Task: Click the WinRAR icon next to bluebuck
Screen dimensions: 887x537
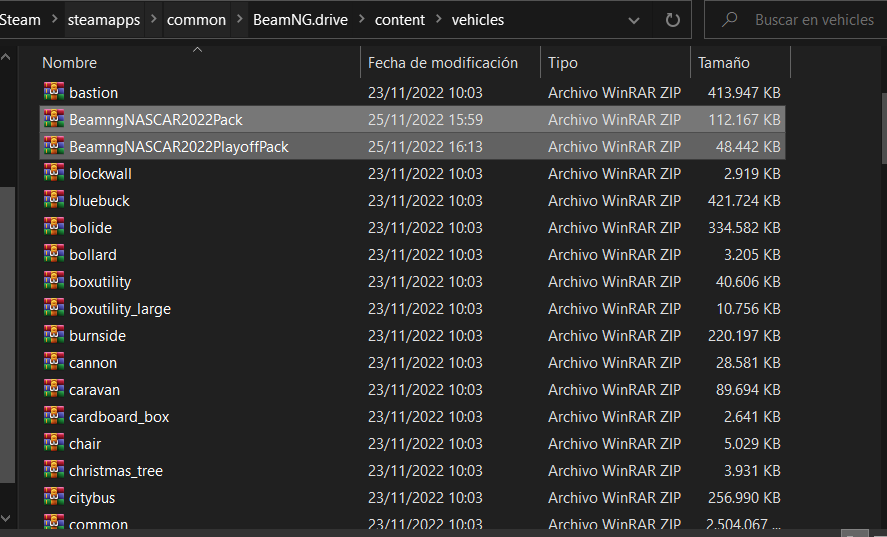Action: click(54, 200)
